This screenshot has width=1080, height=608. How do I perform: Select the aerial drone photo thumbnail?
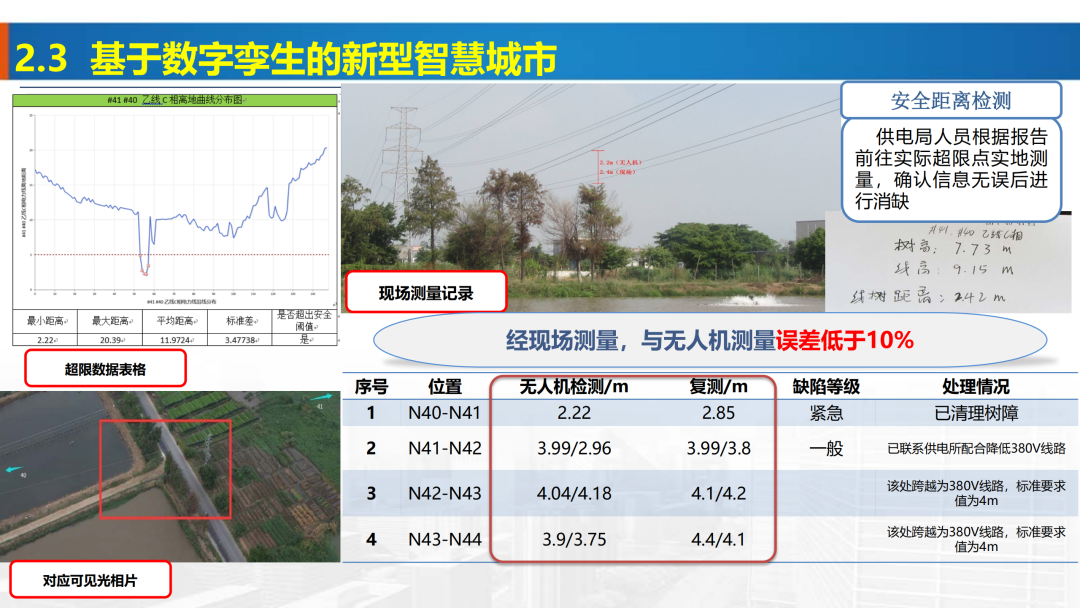click(x=170, y=476)
